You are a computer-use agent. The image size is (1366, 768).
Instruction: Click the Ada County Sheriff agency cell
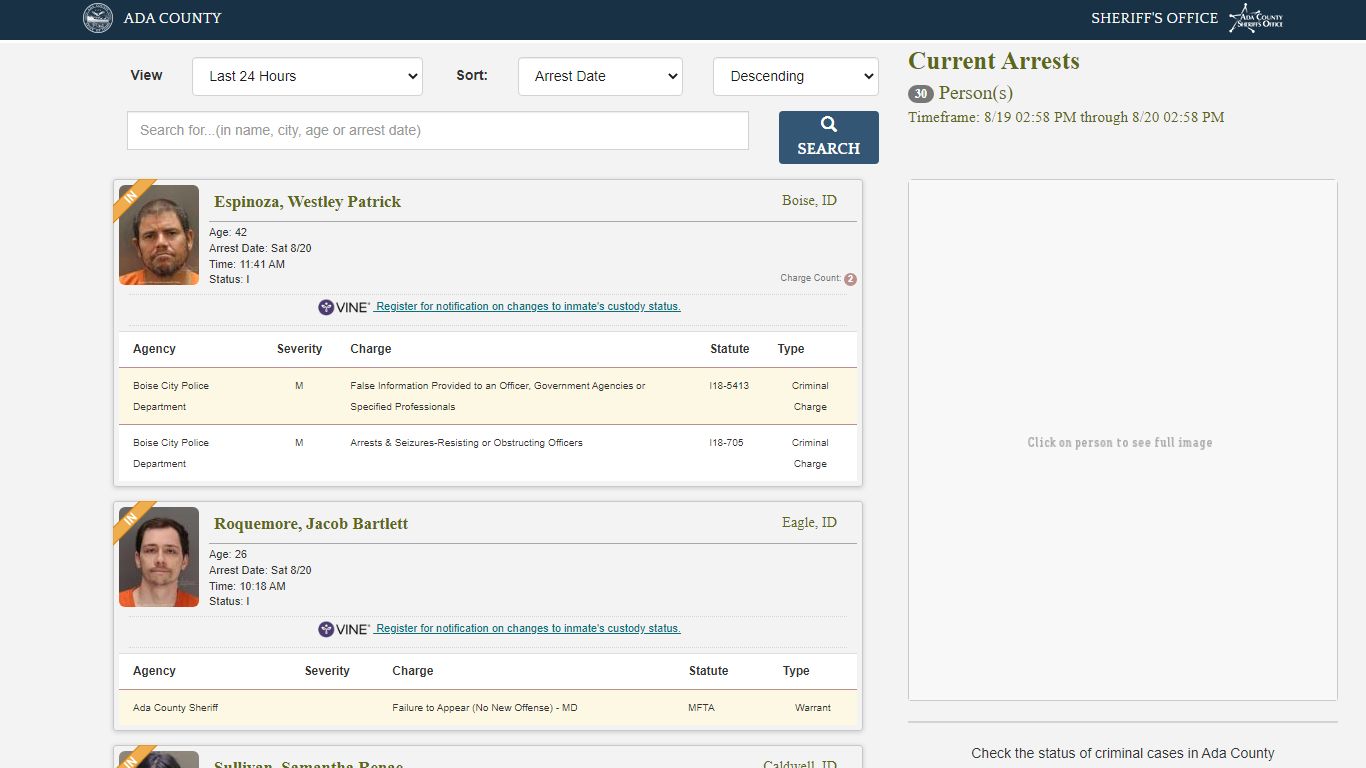pyautogui.click(x=175, y=708)
